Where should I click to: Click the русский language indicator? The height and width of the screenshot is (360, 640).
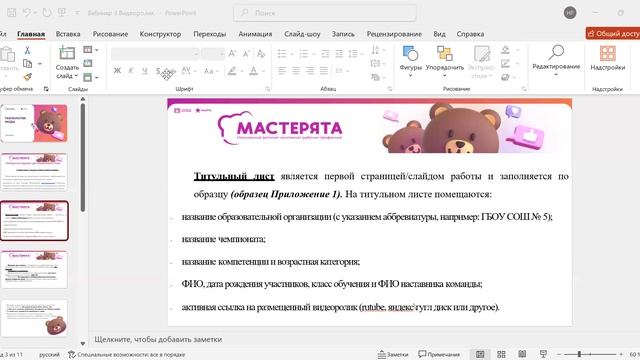coord(49,355)
